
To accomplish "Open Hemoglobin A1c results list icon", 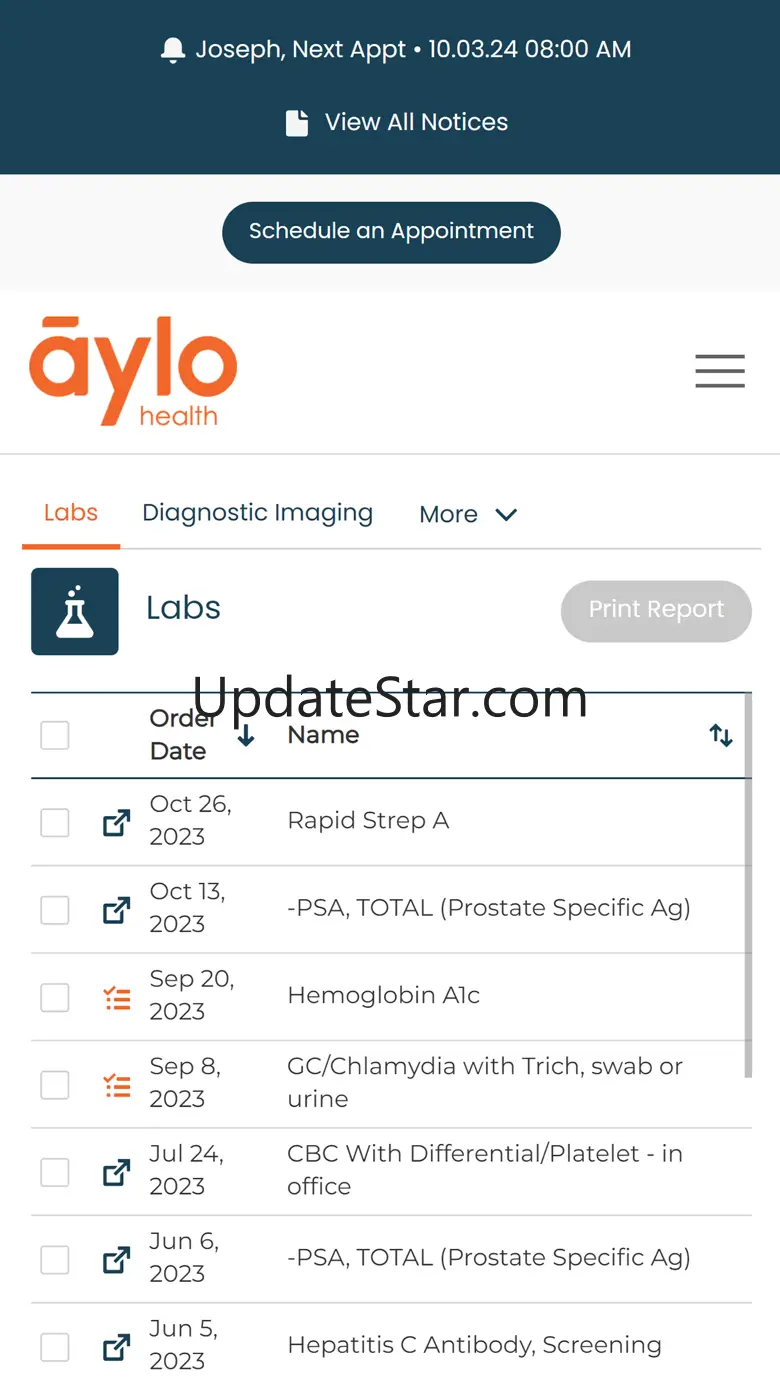I will tap(117, 998).
